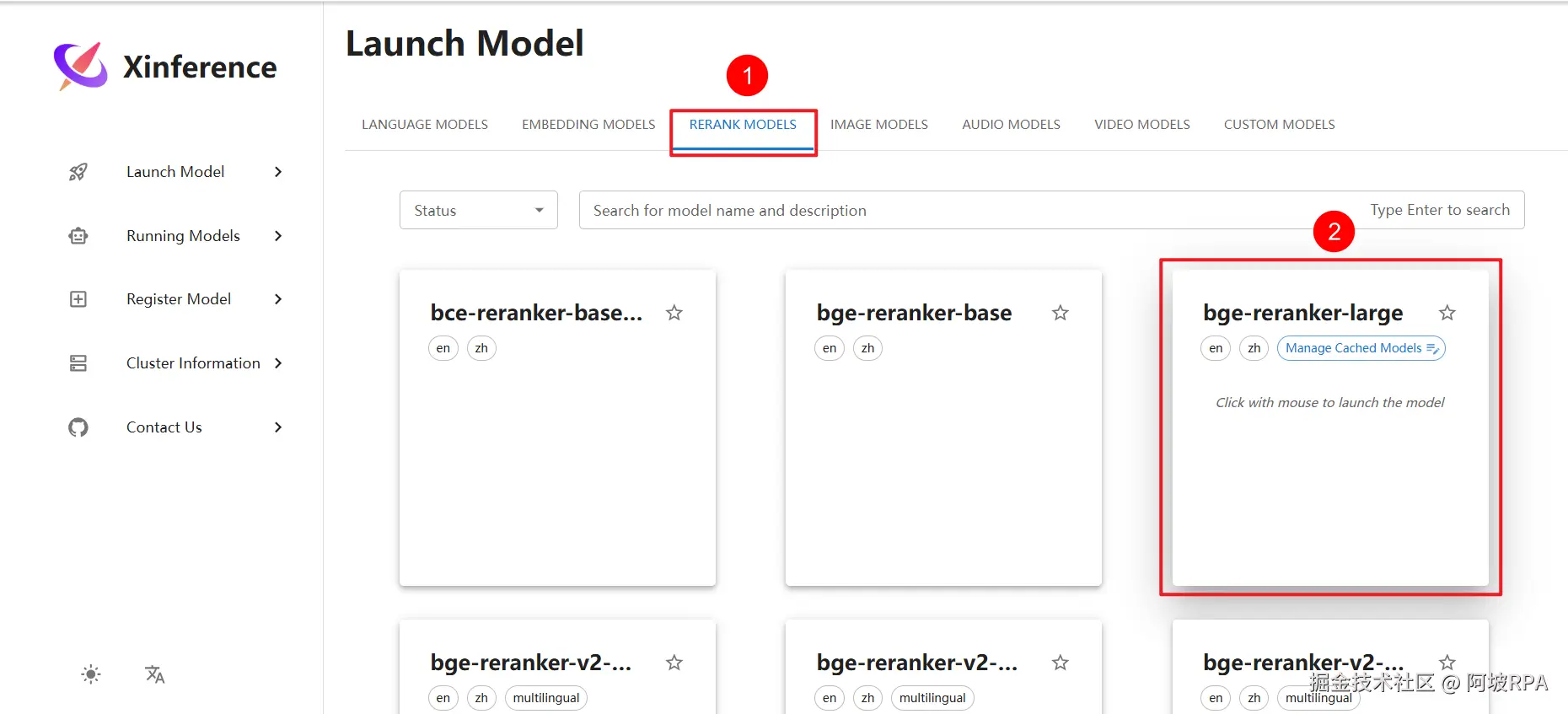The height and width of the screenshot is (714, 1568).
Task: Click the en tag on bce-reranker-base
Action: click(x=443, y=348)
